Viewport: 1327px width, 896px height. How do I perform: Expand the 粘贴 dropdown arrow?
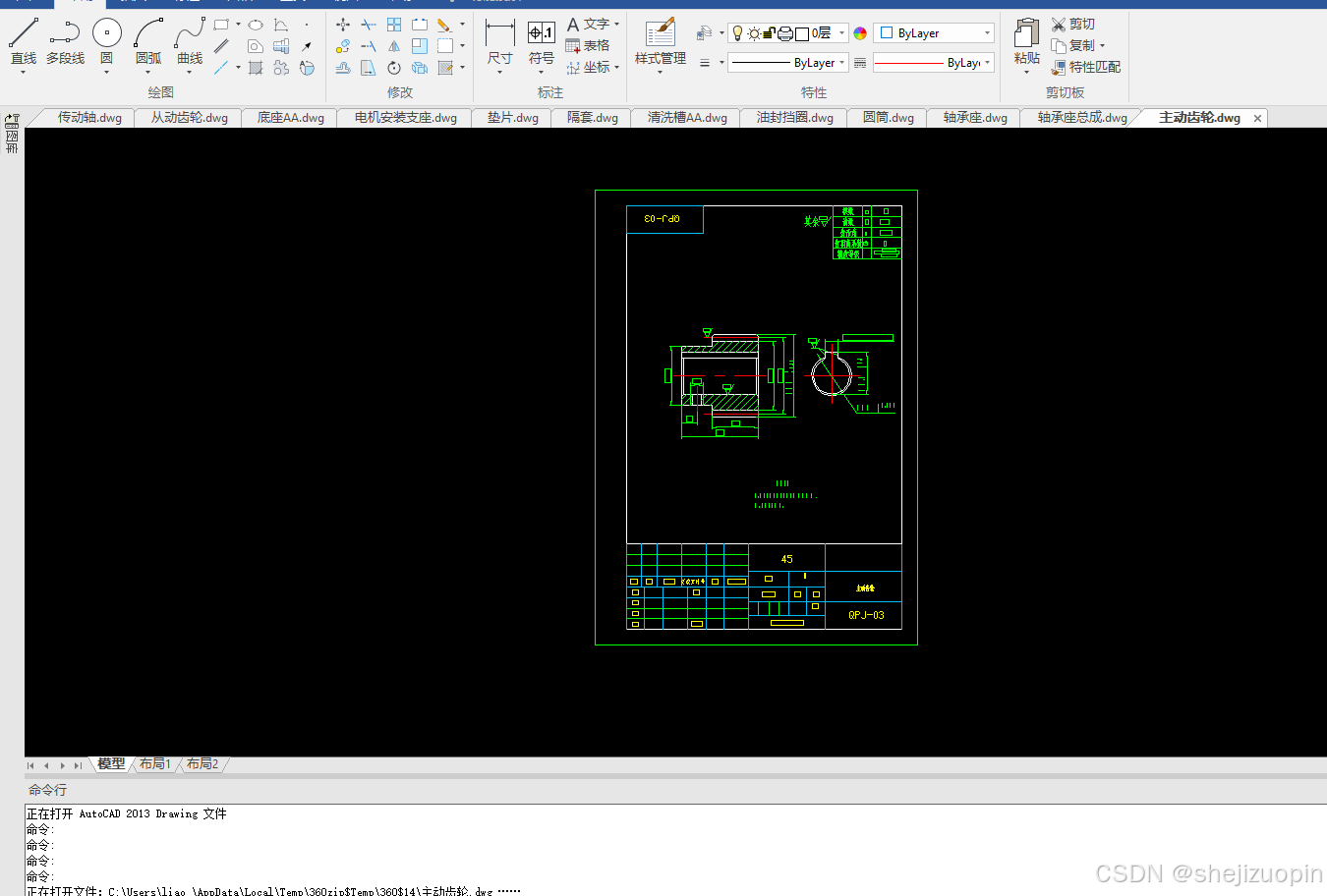click(x=1027, y=72)
